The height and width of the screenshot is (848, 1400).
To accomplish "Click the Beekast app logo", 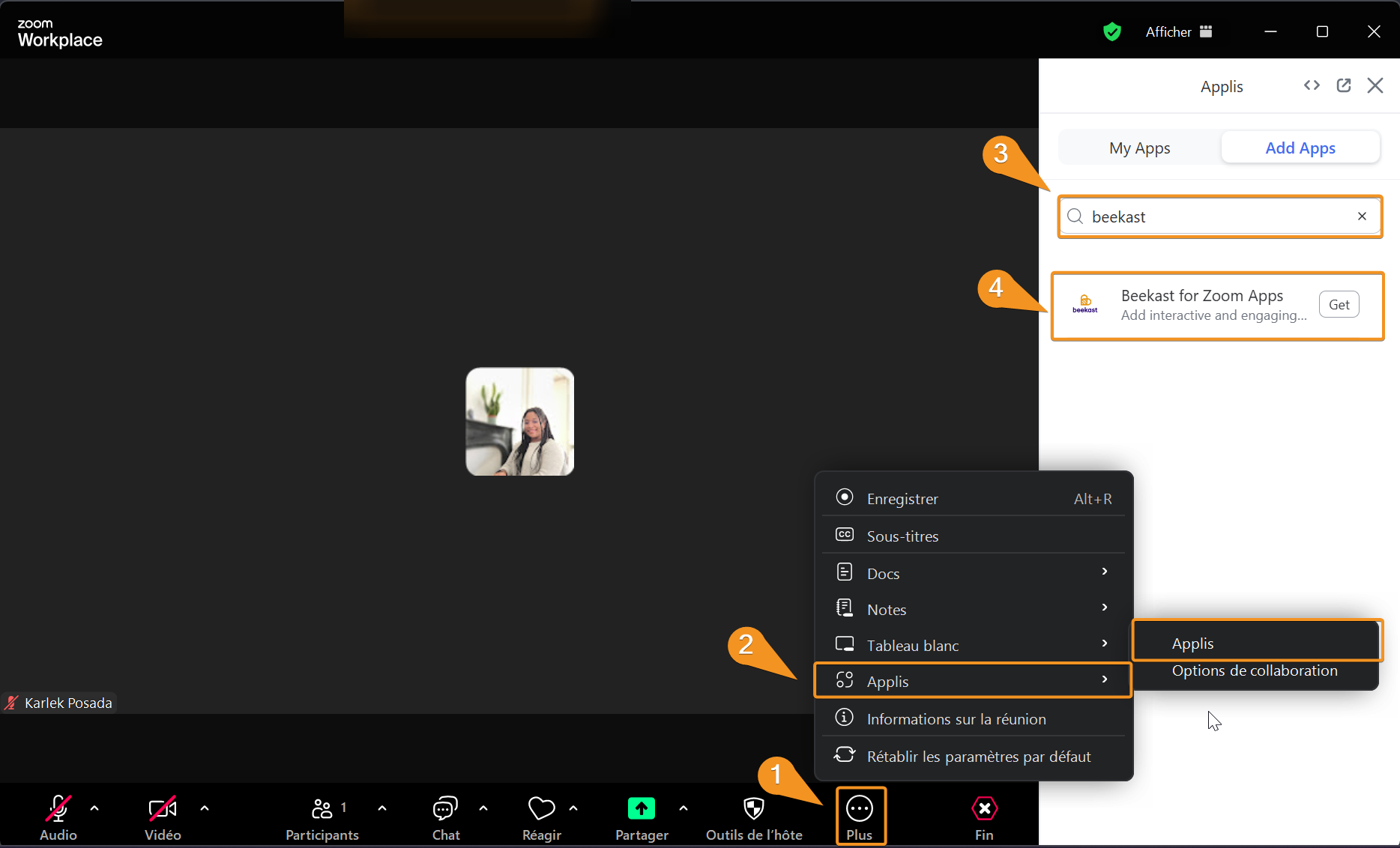I will (1085, 304).
